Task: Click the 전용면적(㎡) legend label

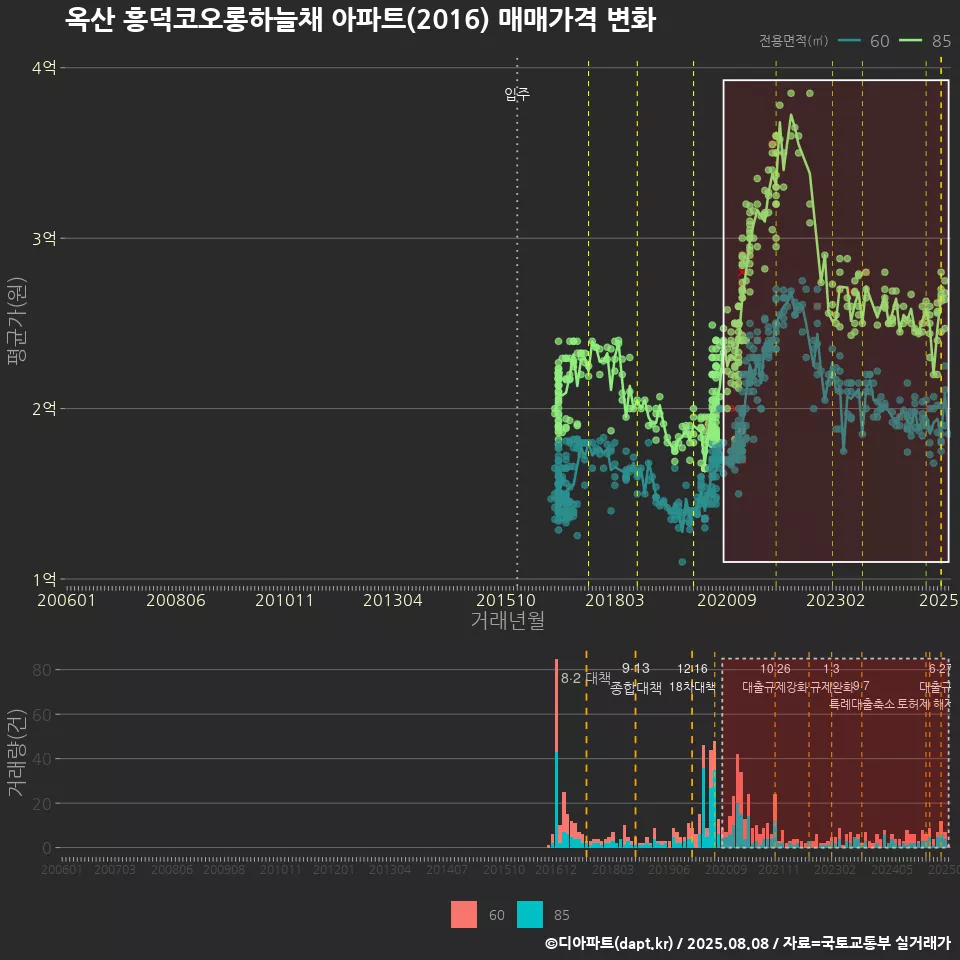Action: coord(793,41)
